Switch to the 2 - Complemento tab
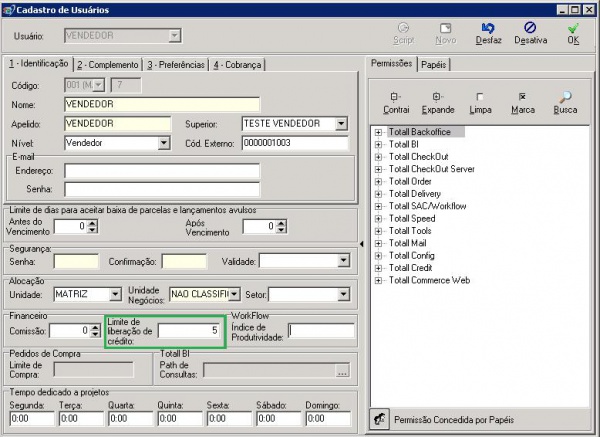Viewport: 600px width, 437px height. click(x=108, y=64)
